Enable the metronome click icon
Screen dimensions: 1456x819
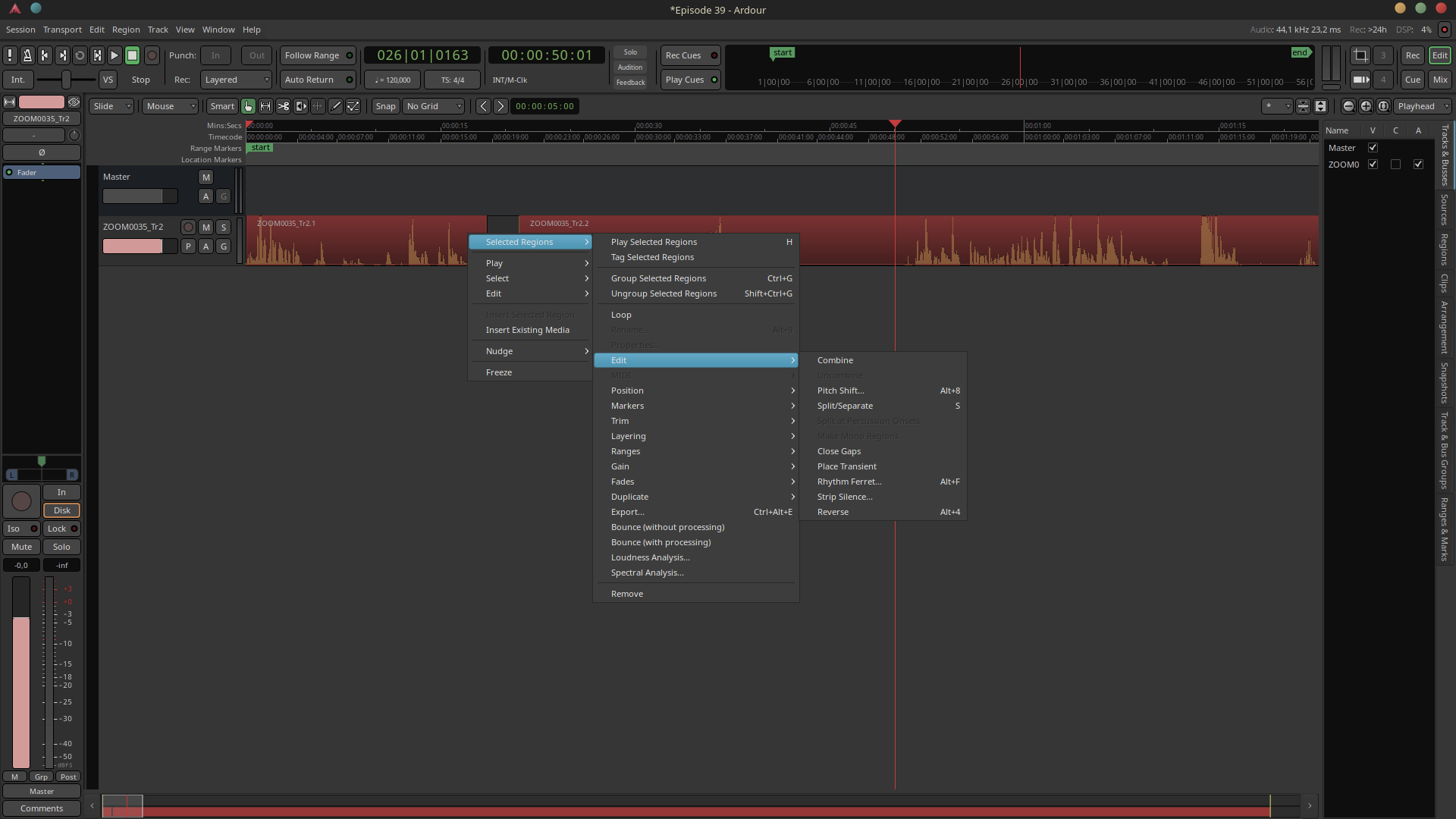coord(27,55)
